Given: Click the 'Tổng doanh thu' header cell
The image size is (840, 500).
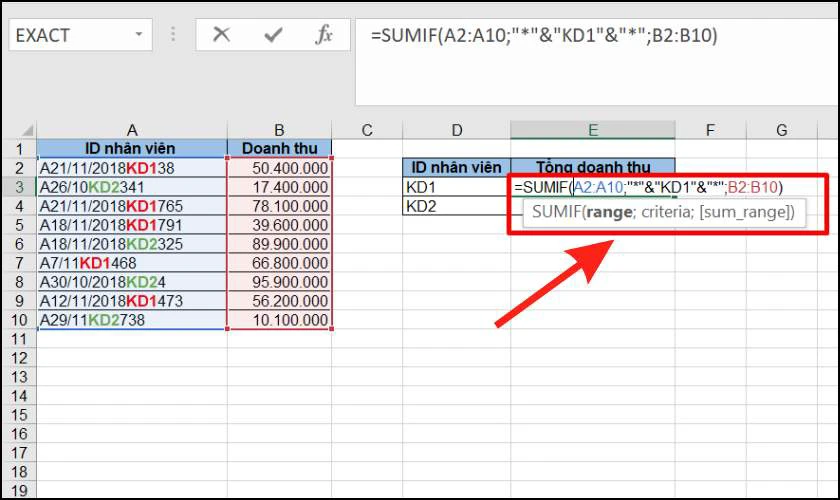Looking at the screenshot, I should (x=593, y=167).
